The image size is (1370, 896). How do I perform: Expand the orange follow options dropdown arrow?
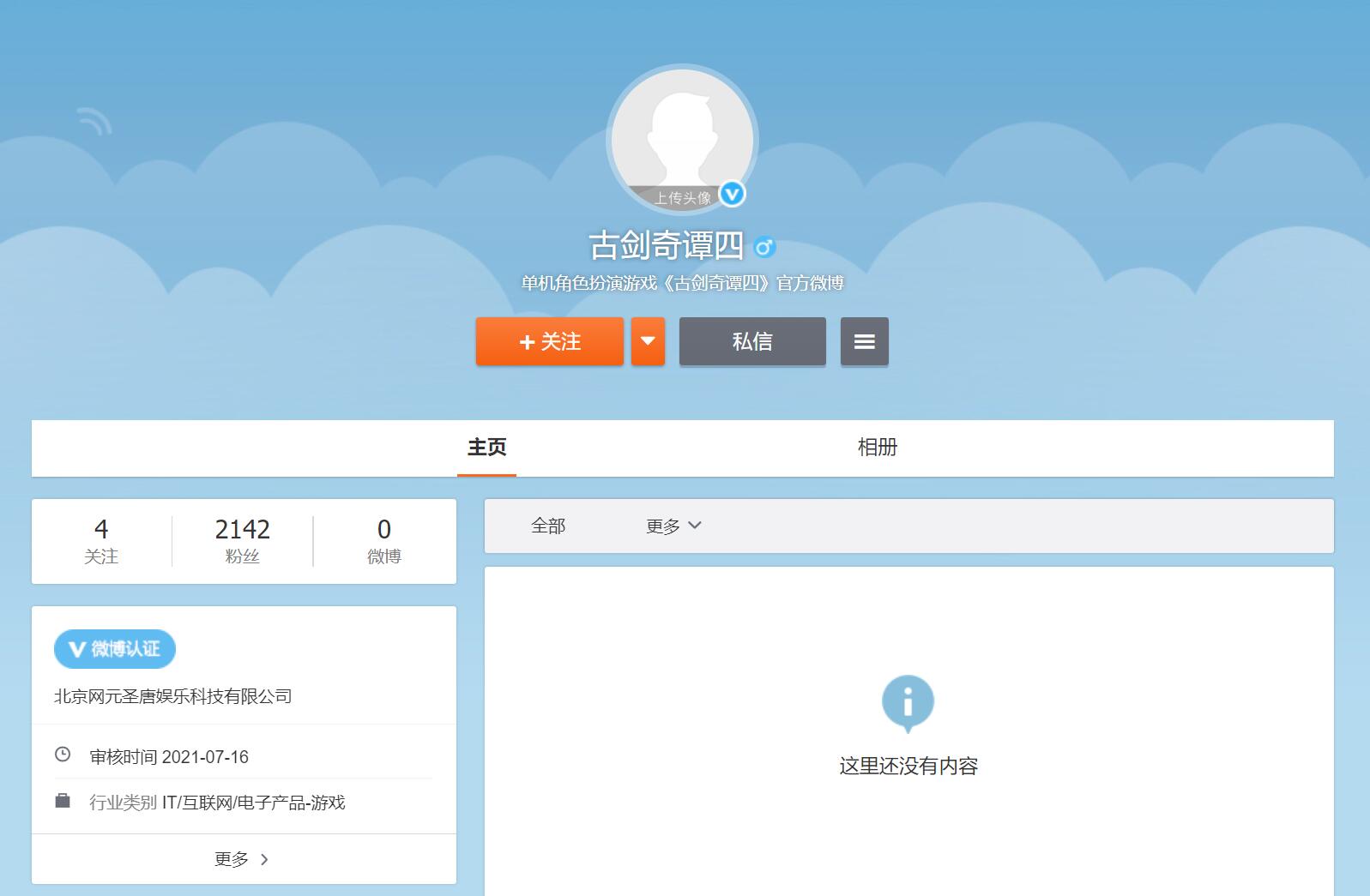pos(648,341)
